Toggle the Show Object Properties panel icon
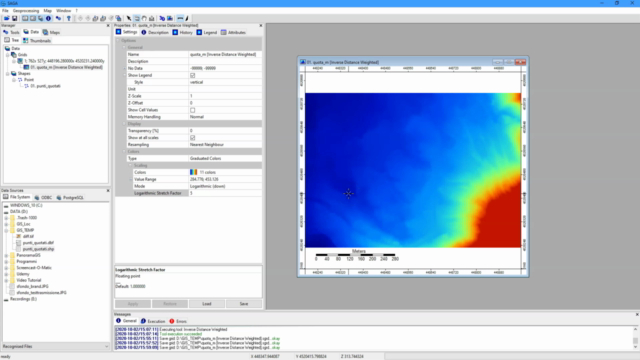 33,18
